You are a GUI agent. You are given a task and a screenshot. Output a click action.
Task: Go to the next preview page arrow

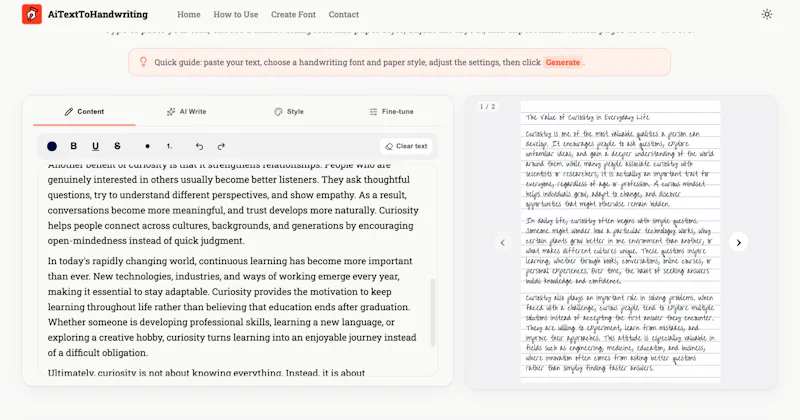(x=738, y=242)
